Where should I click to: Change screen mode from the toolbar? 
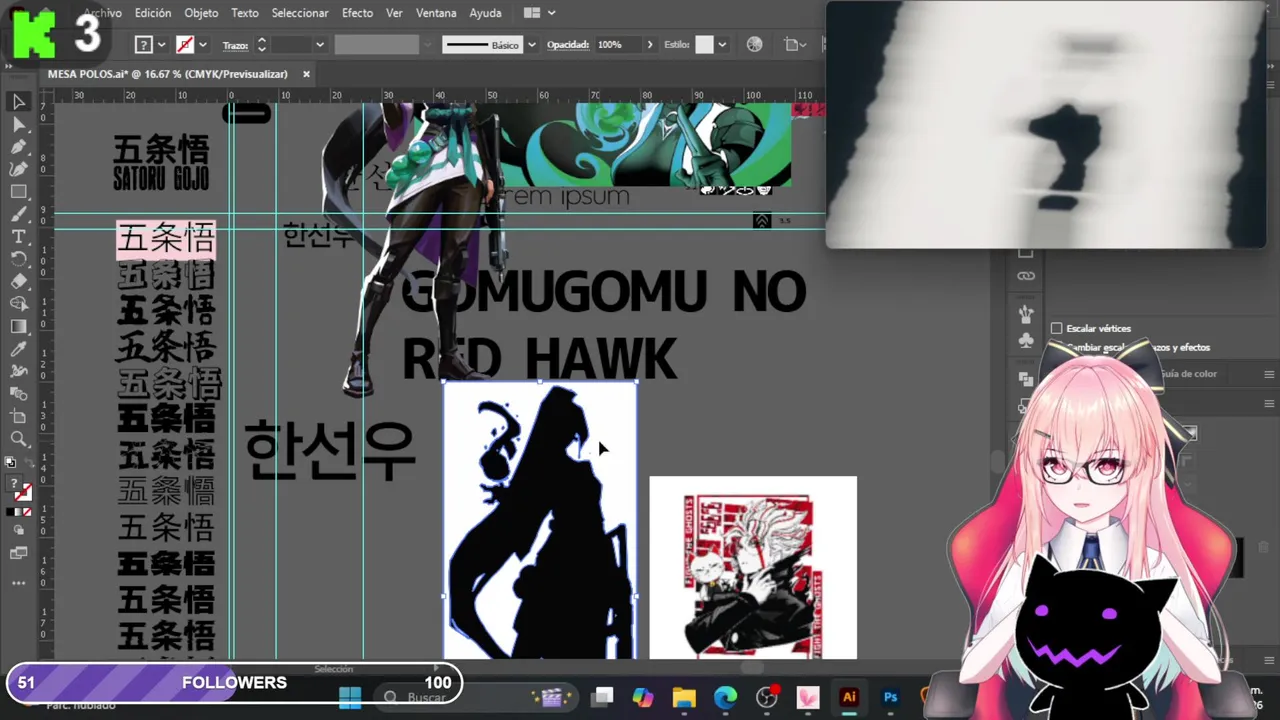(19, 553)
